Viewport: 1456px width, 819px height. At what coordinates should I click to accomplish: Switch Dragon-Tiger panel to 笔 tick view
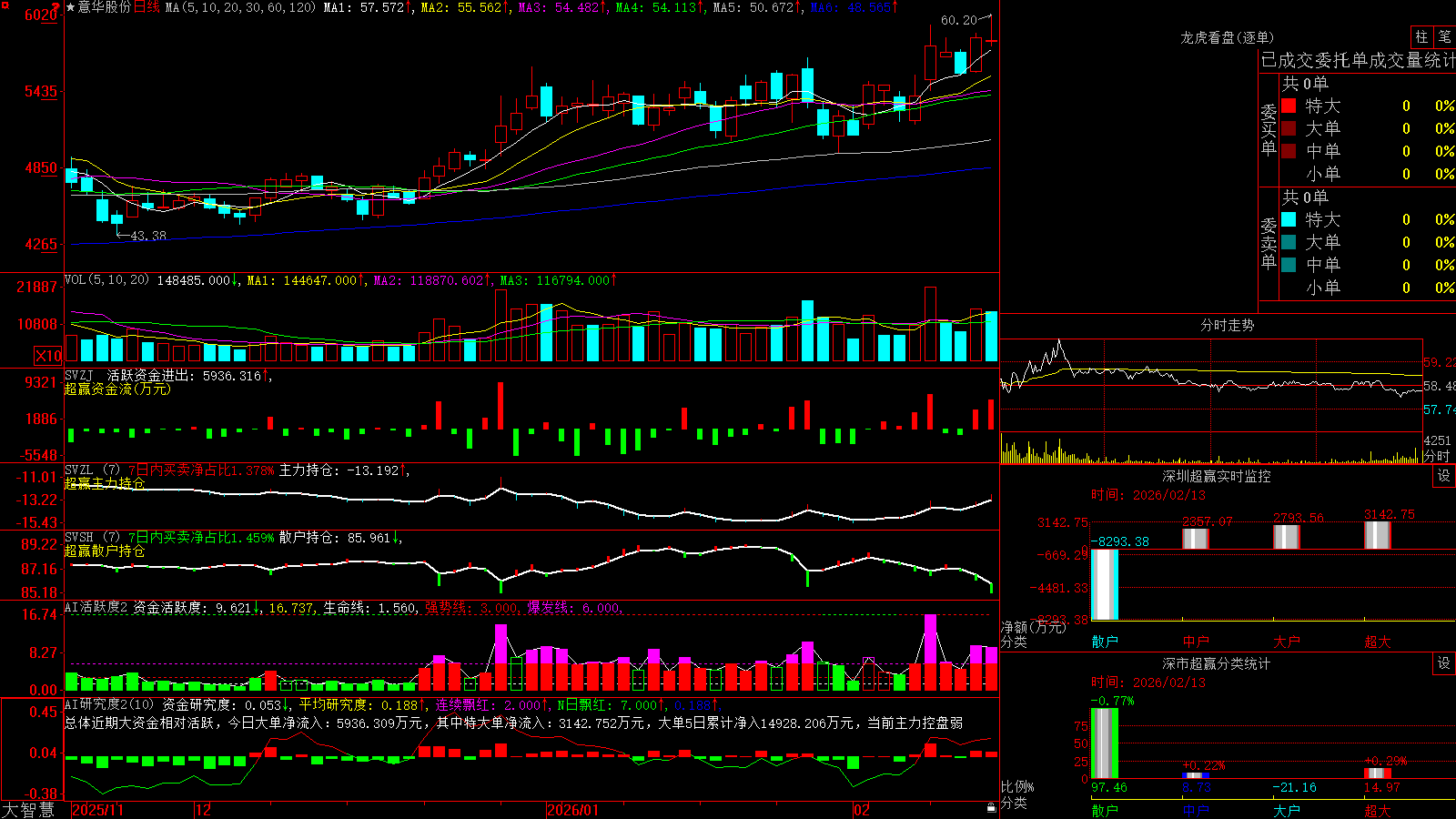(x=1444, y=36)
